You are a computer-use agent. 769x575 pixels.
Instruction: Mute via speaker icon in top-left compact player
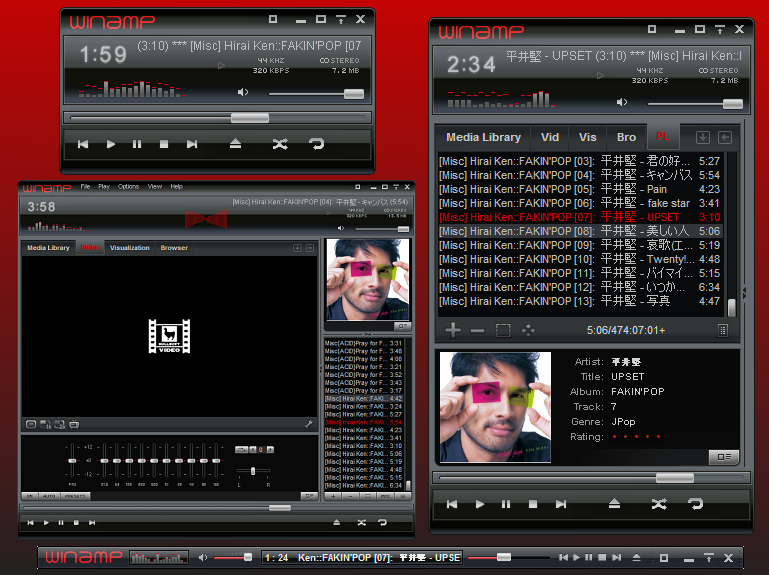(x=243, y=92)
